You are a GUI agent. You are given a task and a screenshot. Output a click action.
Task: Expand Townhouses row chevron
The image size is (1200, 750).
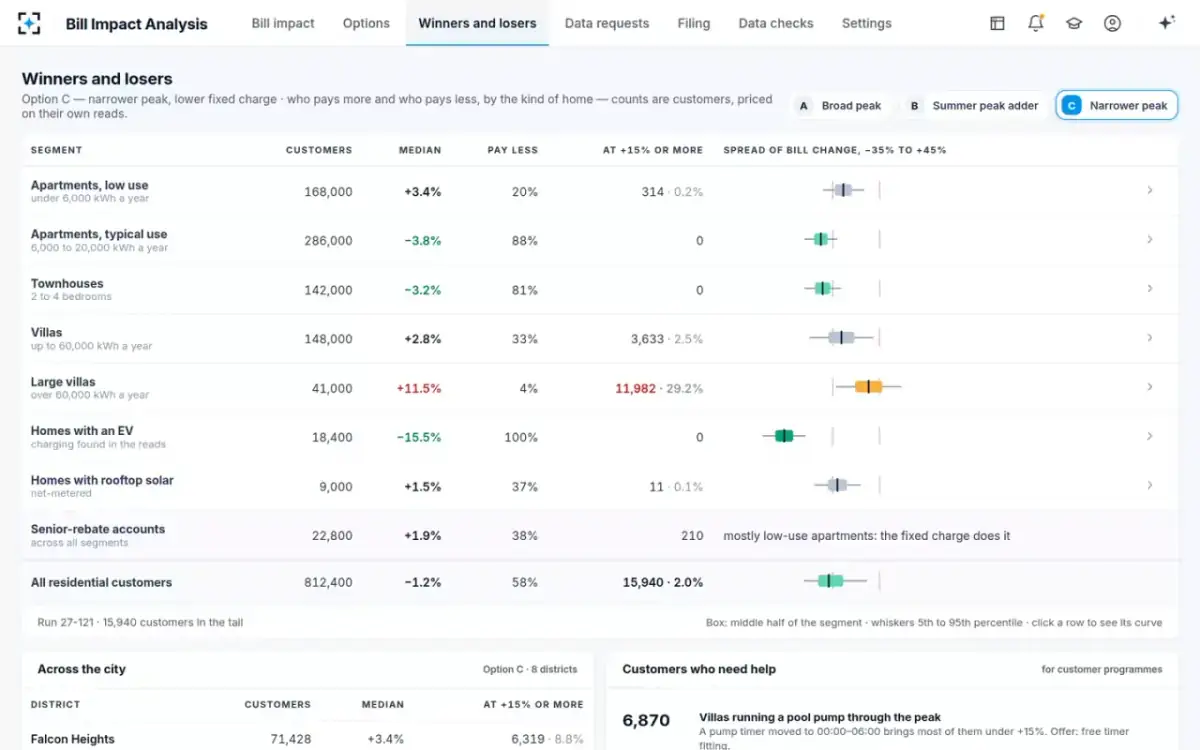[1150, 288]
